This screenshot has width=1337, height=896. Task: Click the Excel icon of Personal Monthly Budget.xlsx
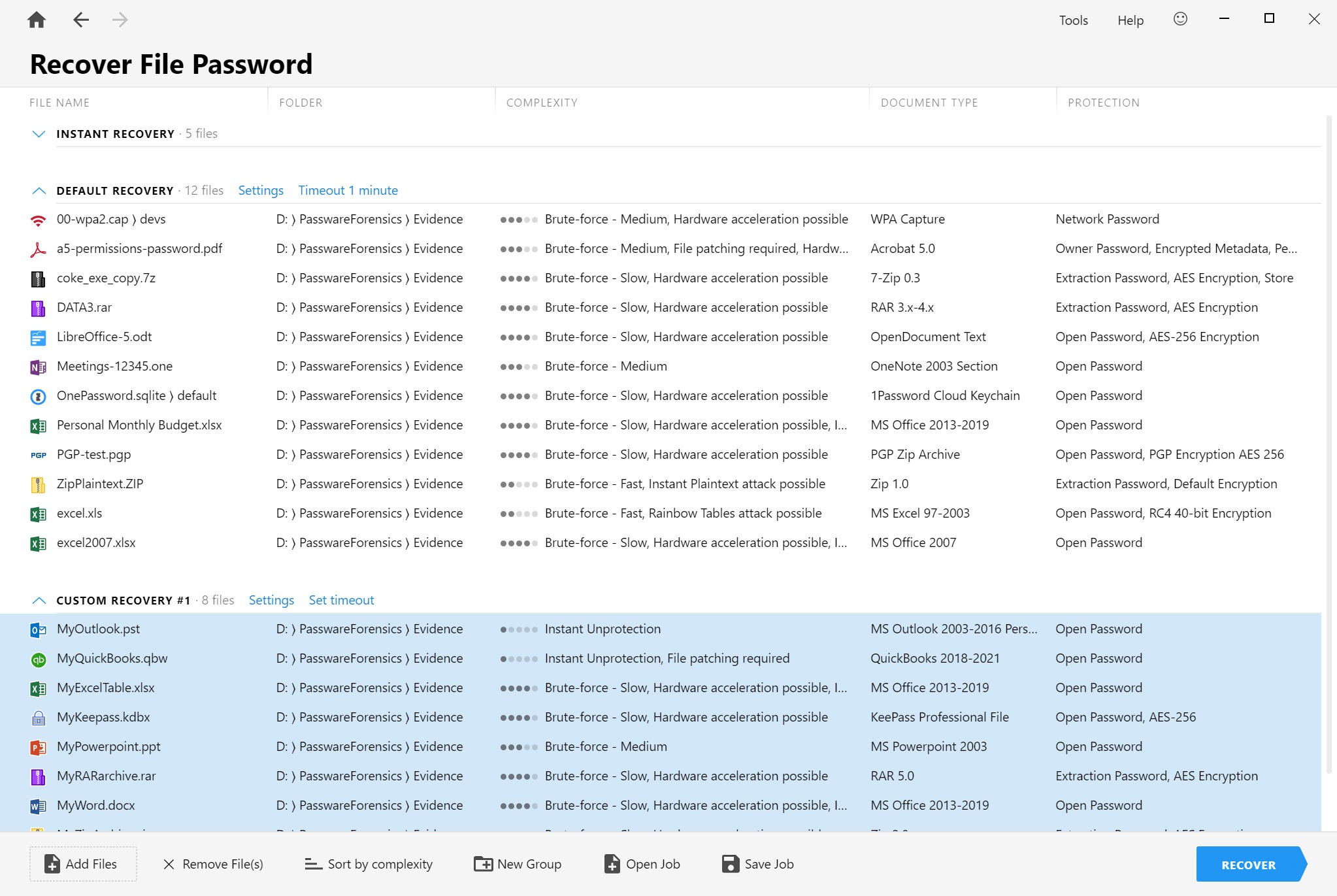tap(39, 426)
